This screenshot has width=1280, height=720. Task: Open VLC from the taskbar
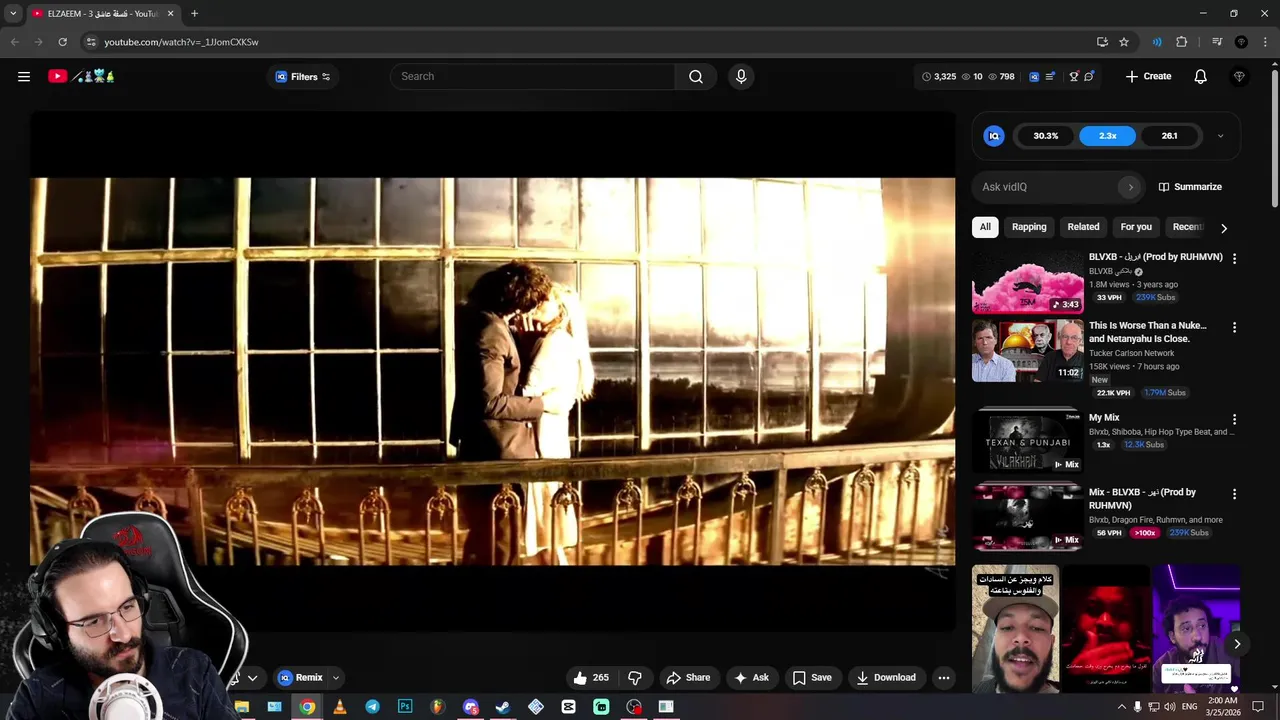(339, 707)
